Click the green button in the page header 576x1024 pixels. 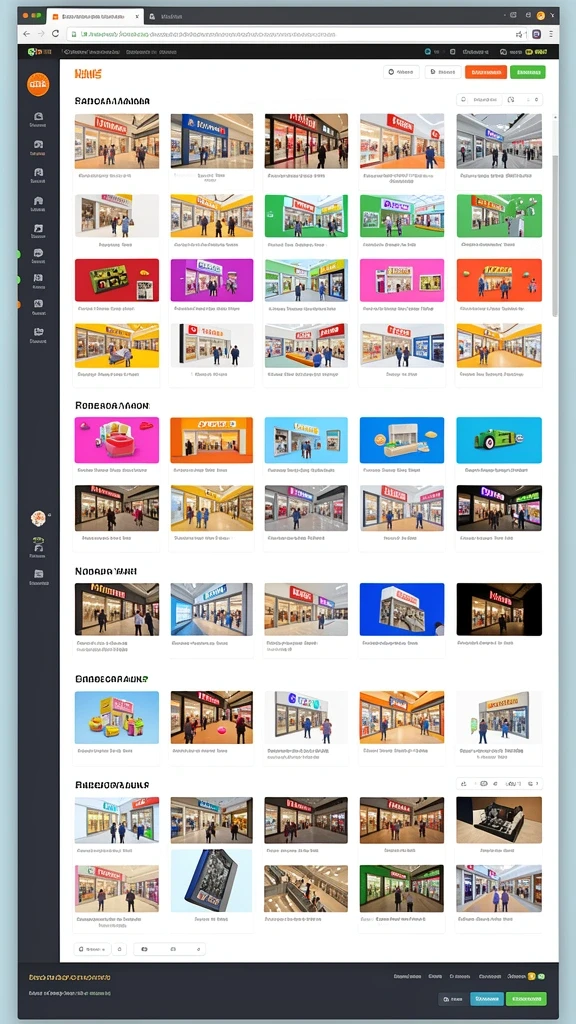coord(528,72)
